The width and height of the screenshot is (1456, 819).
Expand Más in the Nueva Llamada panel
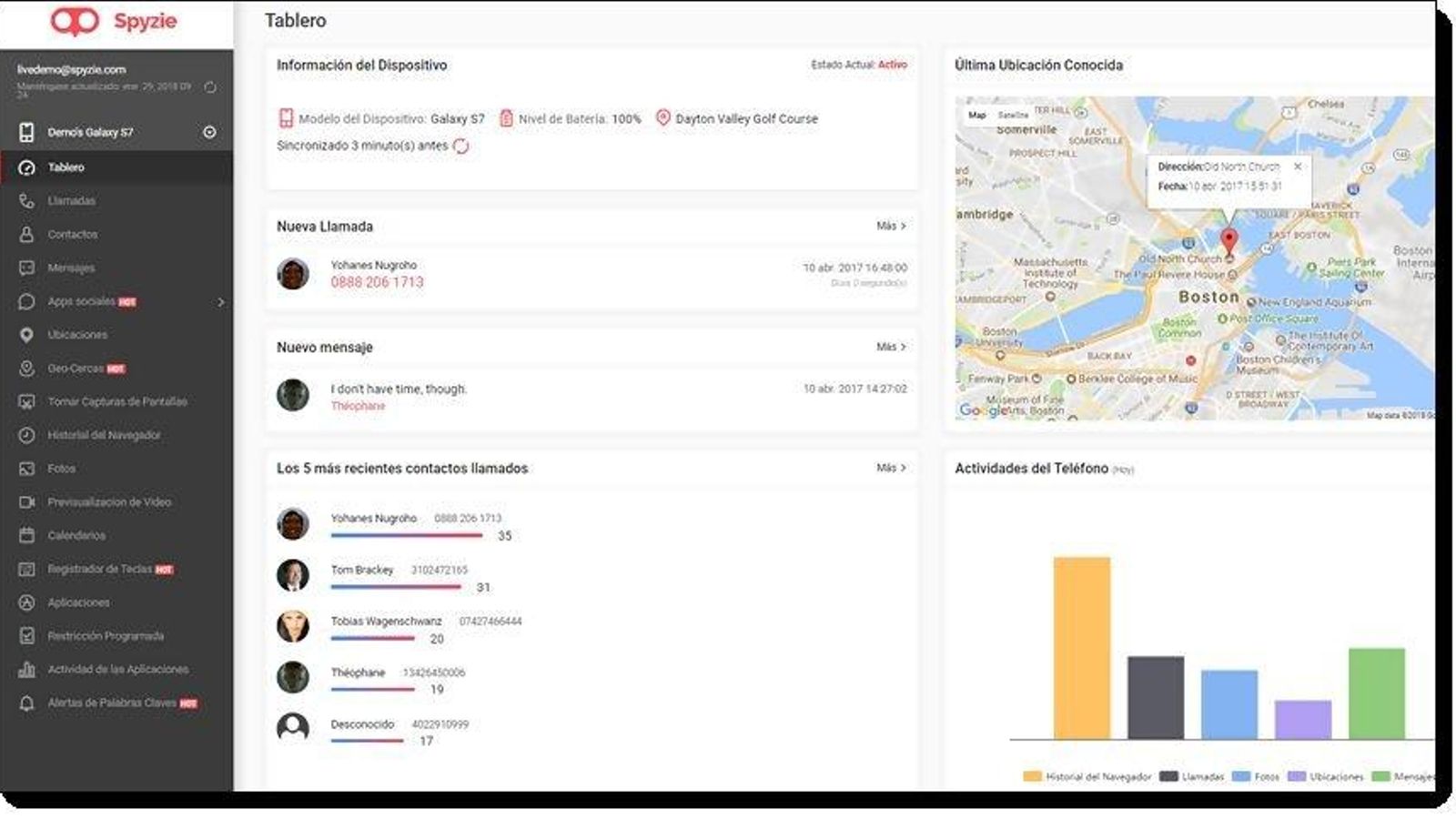click(x=890, y=226)
